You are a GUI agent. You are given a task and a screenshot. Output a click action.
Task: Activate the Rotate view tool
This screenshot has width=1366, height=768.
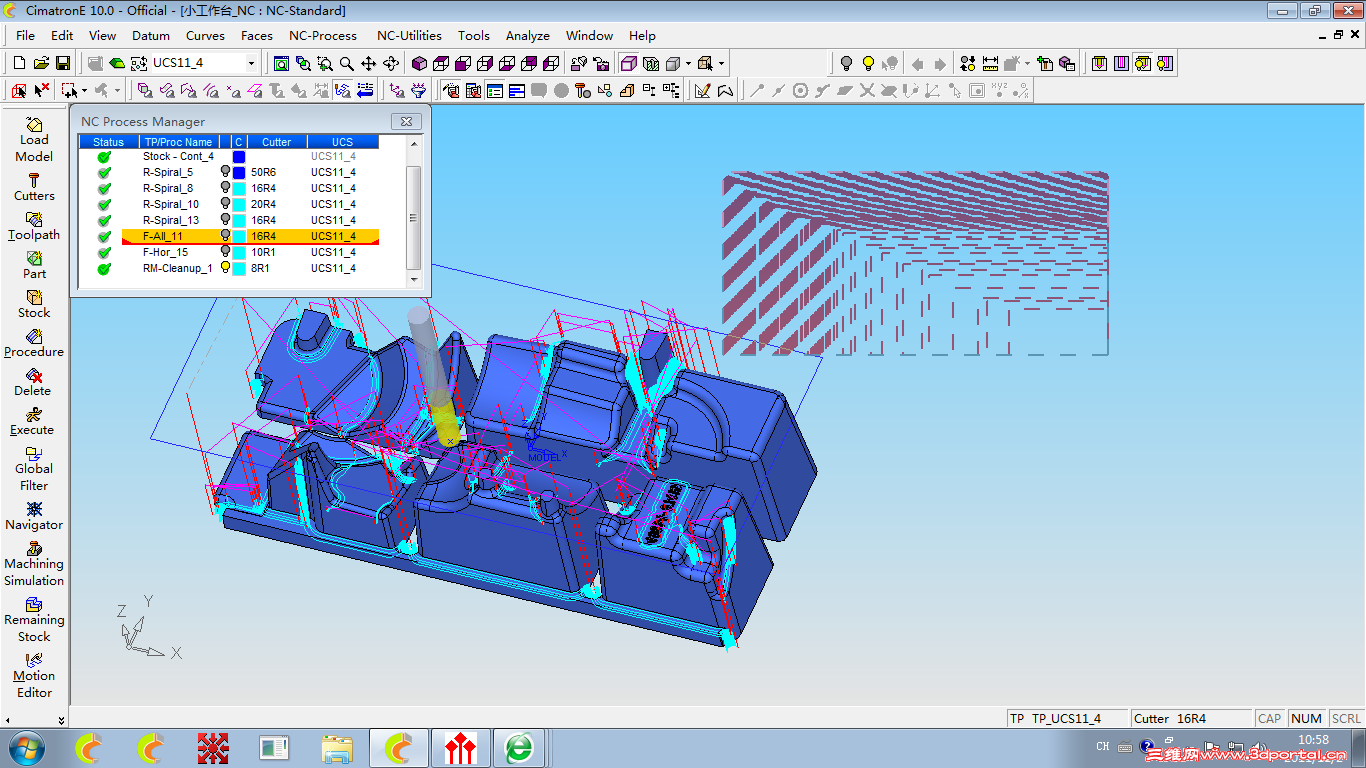[x=391, y=63]
